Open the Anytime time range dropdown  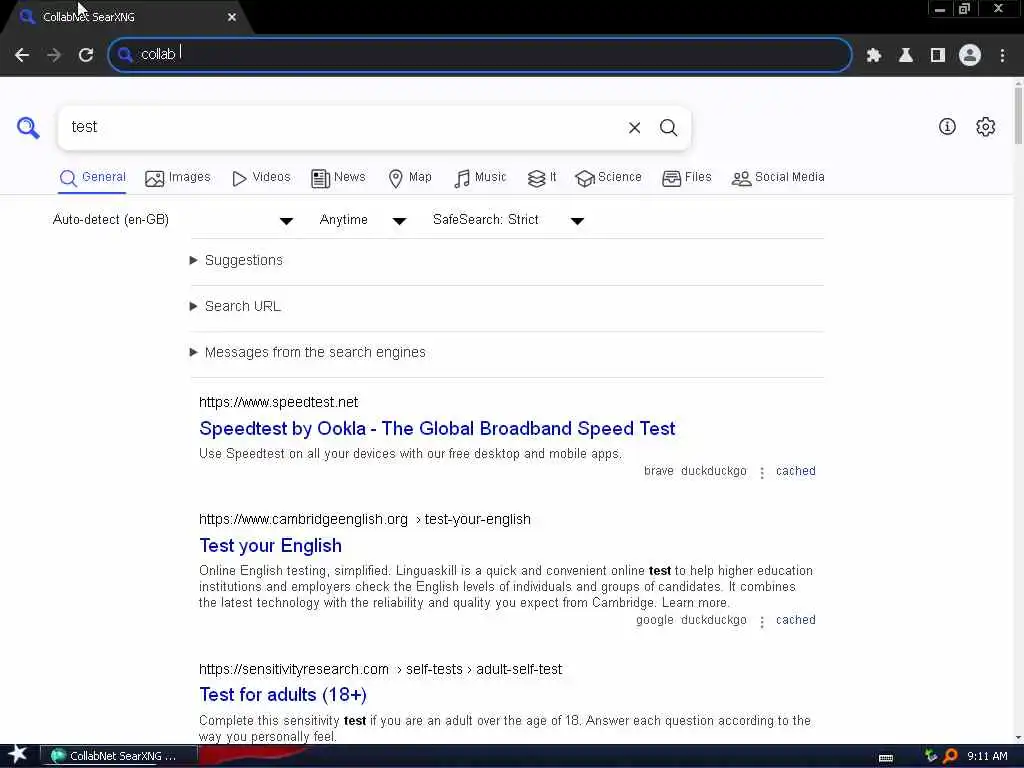(x=363, y=220)
